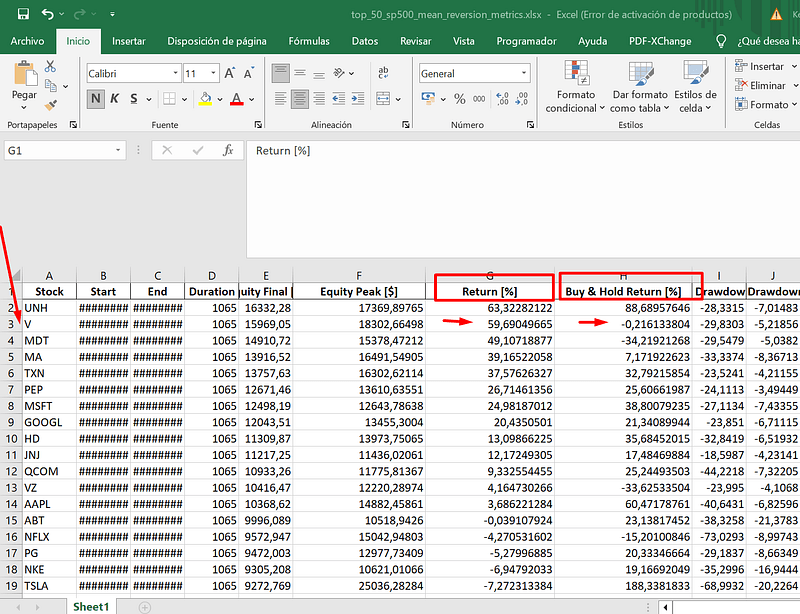Open the Paste (Pegar) clipboard icon
800x614 pixels.
(24, 73)
